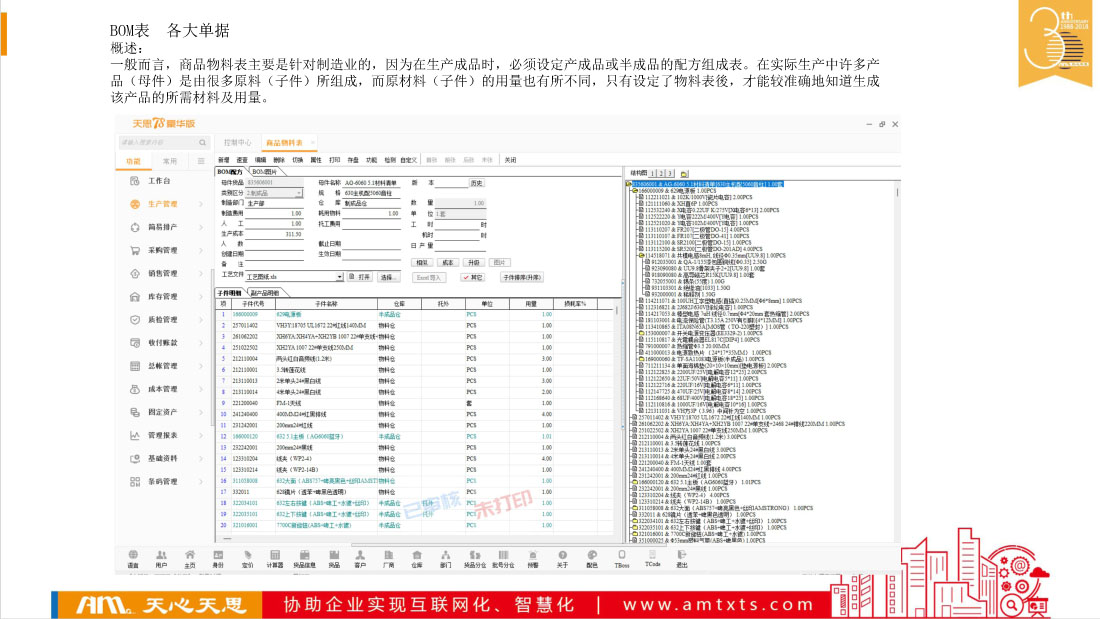This screenshot has height=619, width=1100.
Task: Switch to the 控制中心 tab
Action: pyautogui.click(x=237, y=142)
